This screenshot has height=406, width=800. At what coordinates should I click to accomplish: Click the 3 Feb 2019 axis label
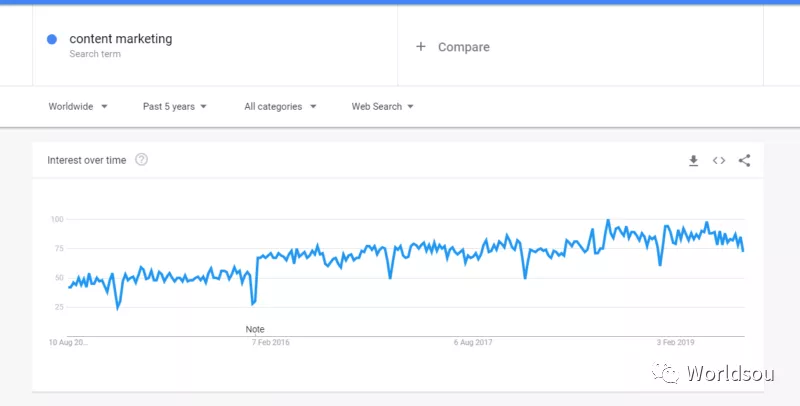[677, 342]
